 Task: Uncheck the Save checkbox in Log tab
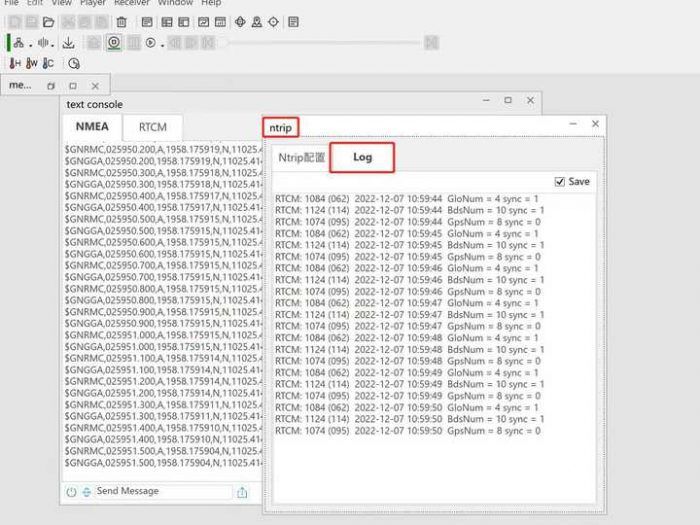click(x=560, y=182)
